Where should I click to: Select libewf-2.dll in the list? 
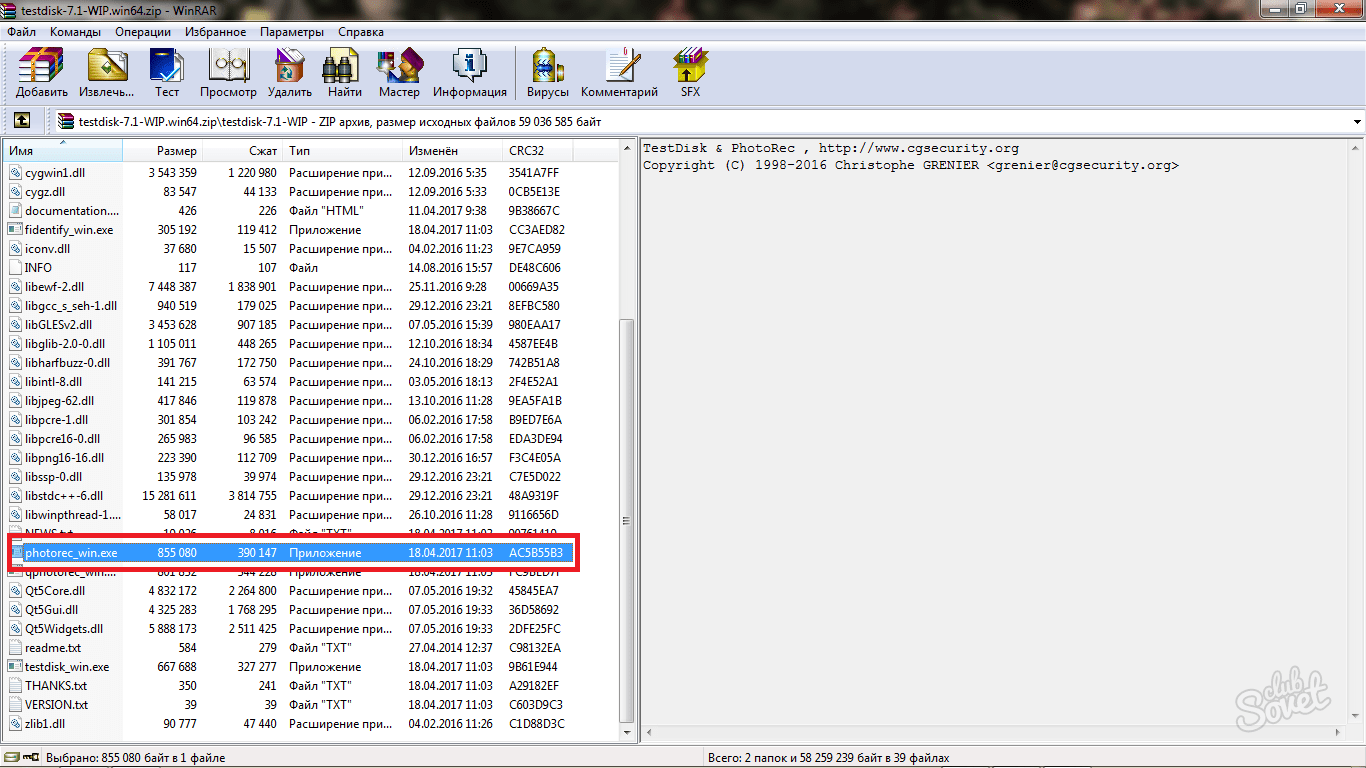coord(54,286)
